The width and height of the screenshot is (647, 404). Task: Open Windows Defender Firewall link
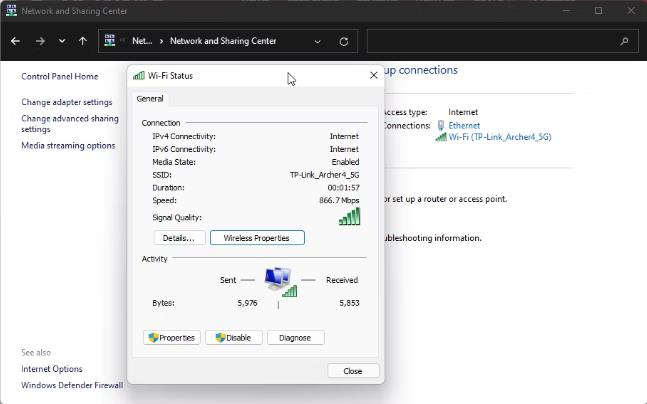pyautogui.click(x=72, y=385)
